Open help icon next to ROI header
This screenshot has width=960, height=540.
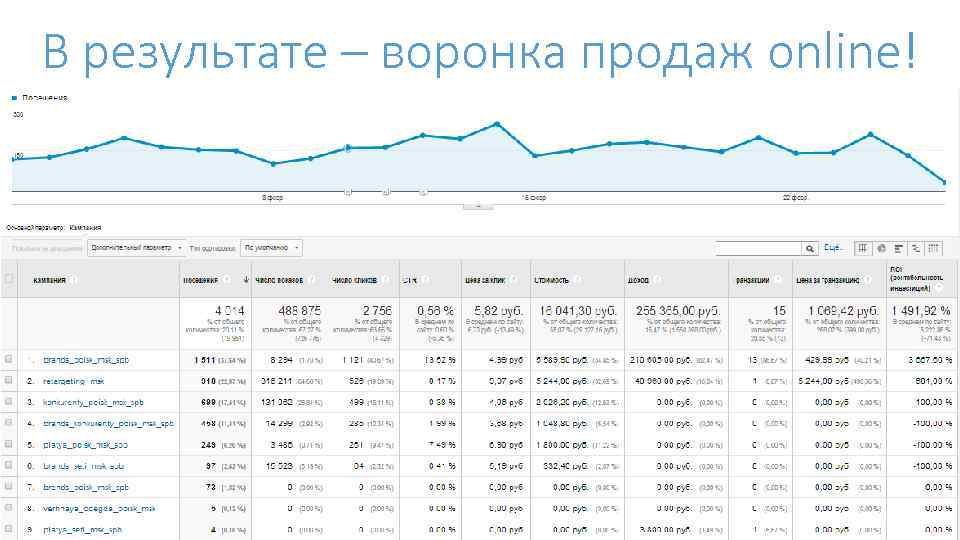tap(940, 288)
